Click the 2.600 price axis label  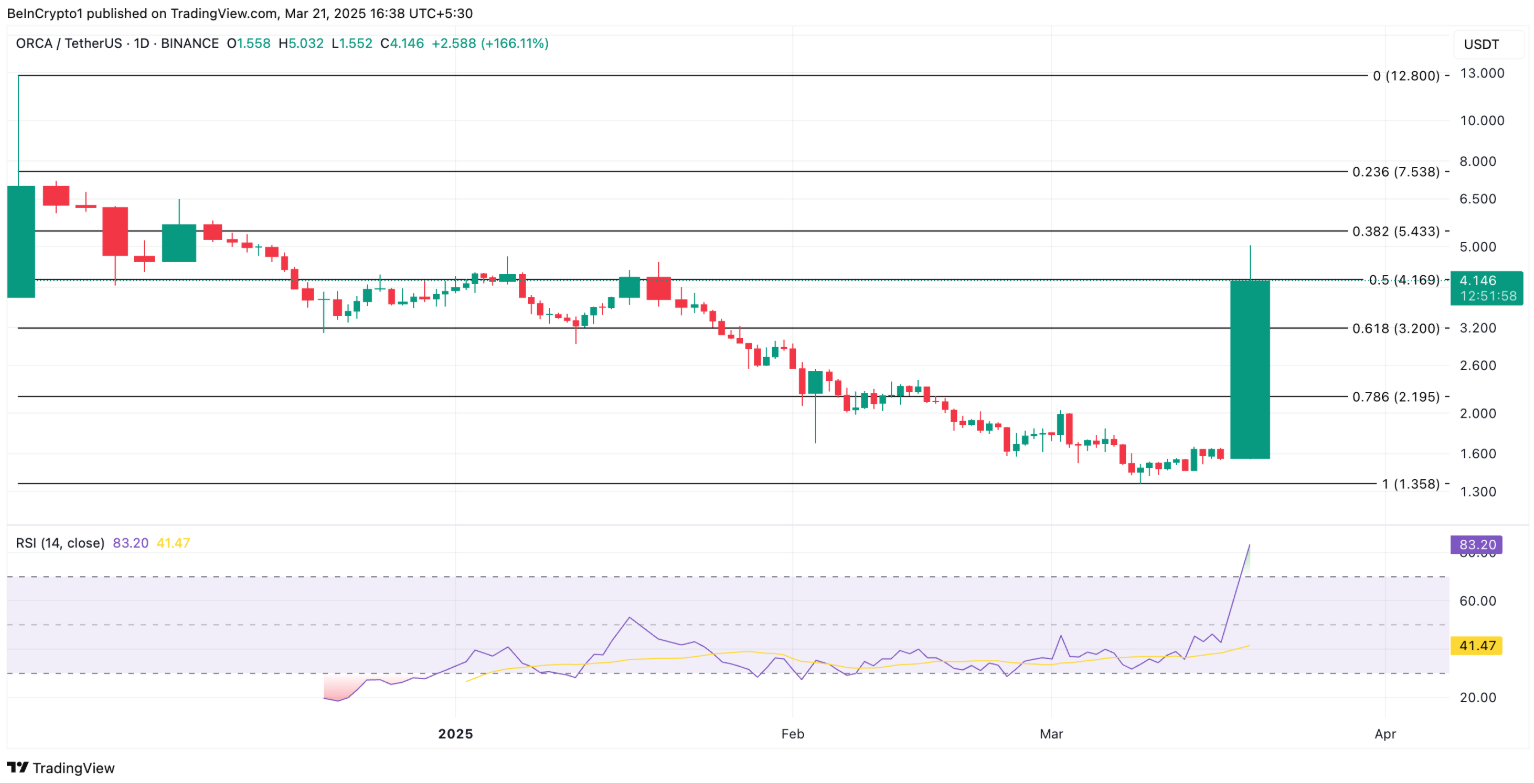point(1479,366)
